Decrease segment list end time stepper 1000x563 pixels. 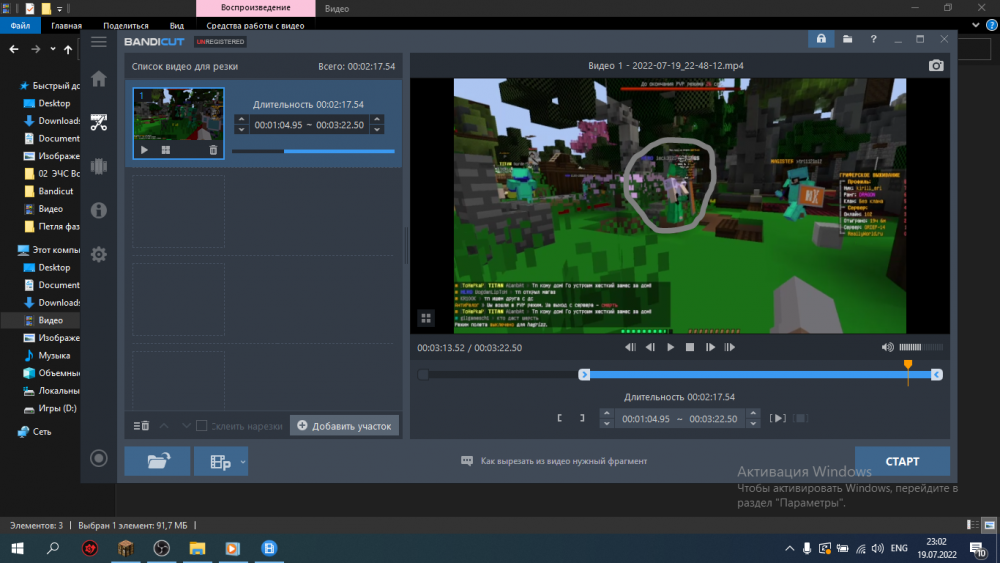coord(377,129)
